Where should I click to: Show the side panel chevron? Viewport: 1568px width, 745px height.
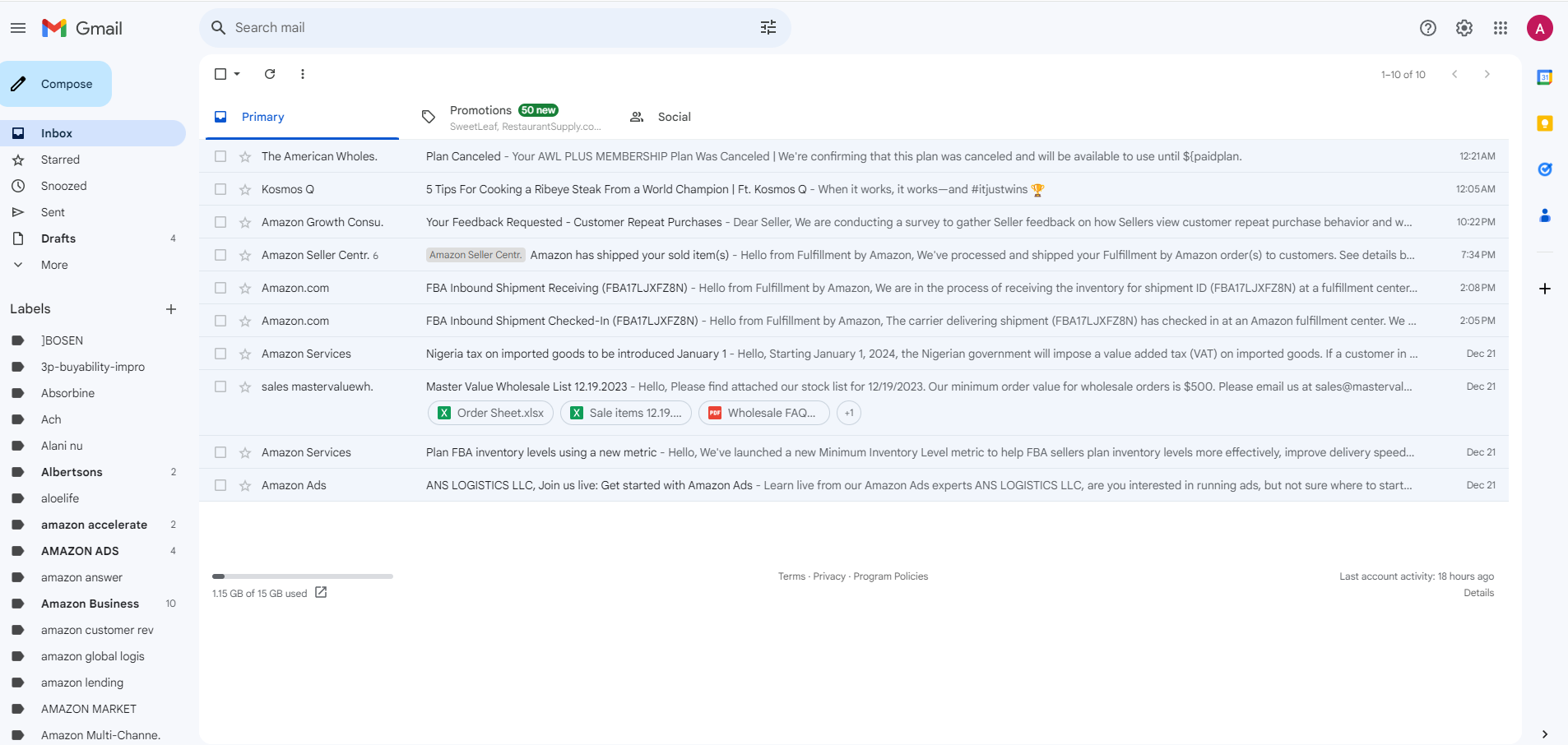pyautogui.click(x=1545, y=734)
